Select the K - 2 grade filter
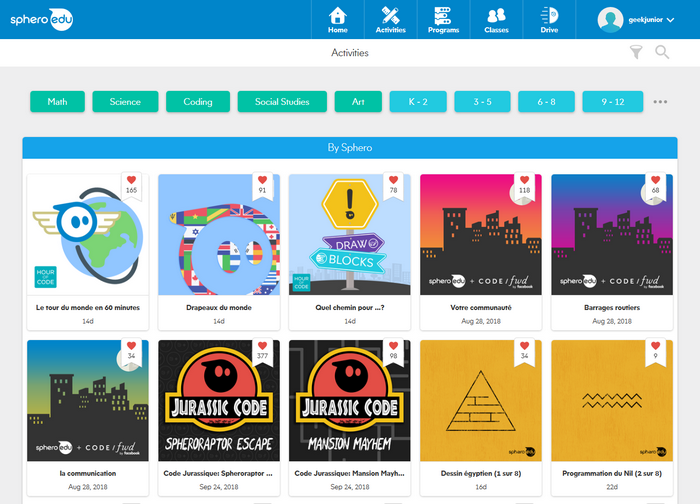The image size is (700, 504). click(418, 102)
